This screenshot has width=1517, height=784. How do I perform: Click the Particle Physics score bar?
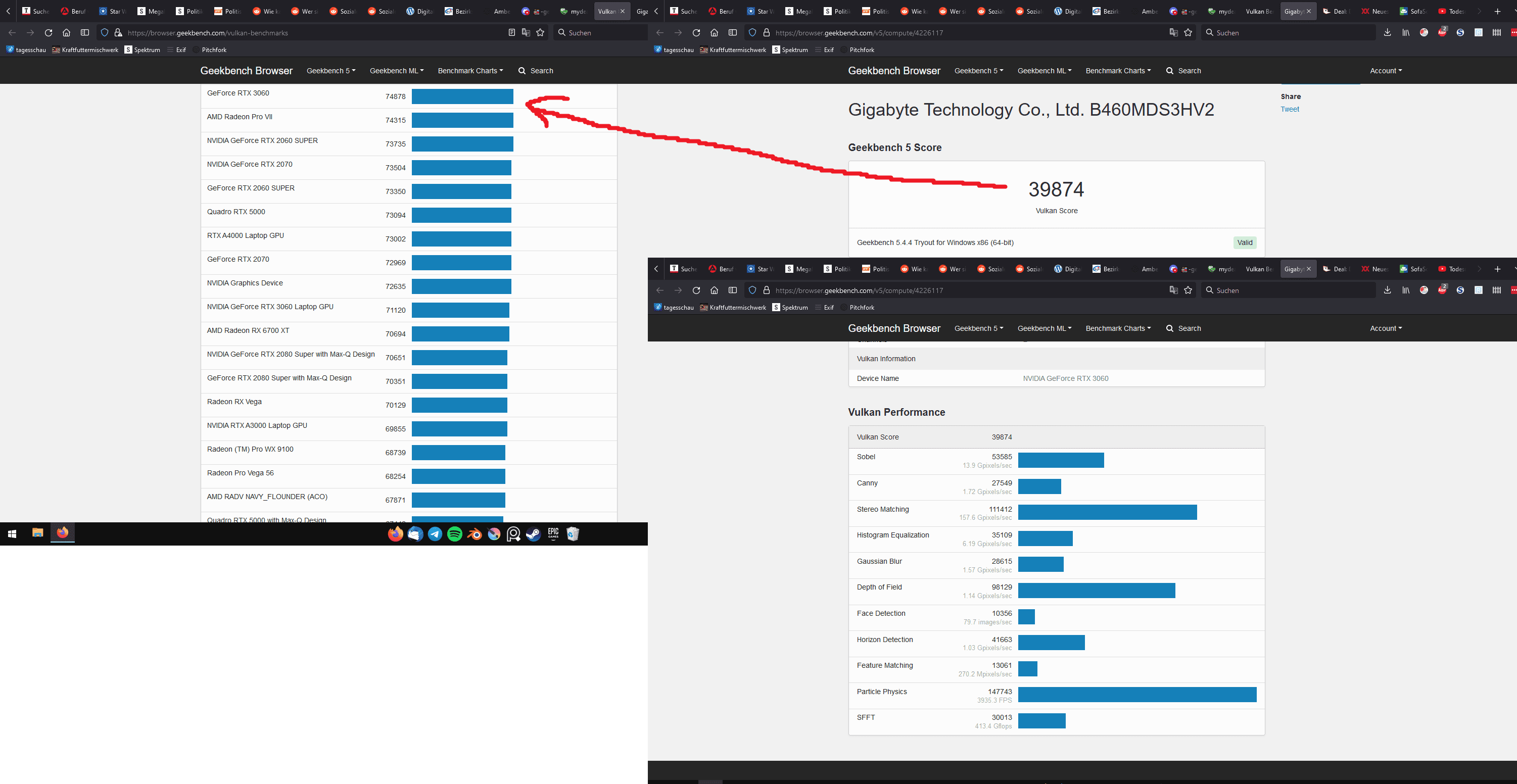(1136, 695)
